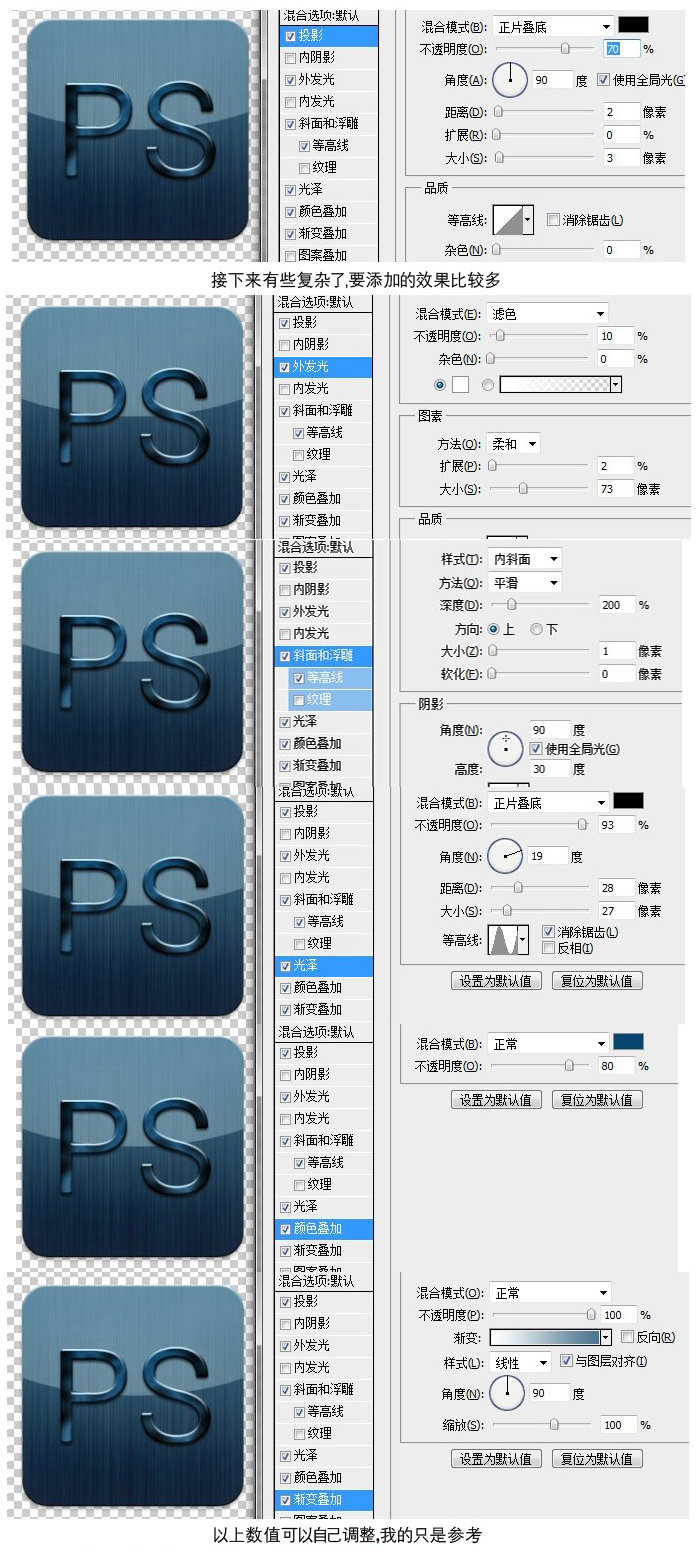Click the opacity field showing 93

(617, 825)
